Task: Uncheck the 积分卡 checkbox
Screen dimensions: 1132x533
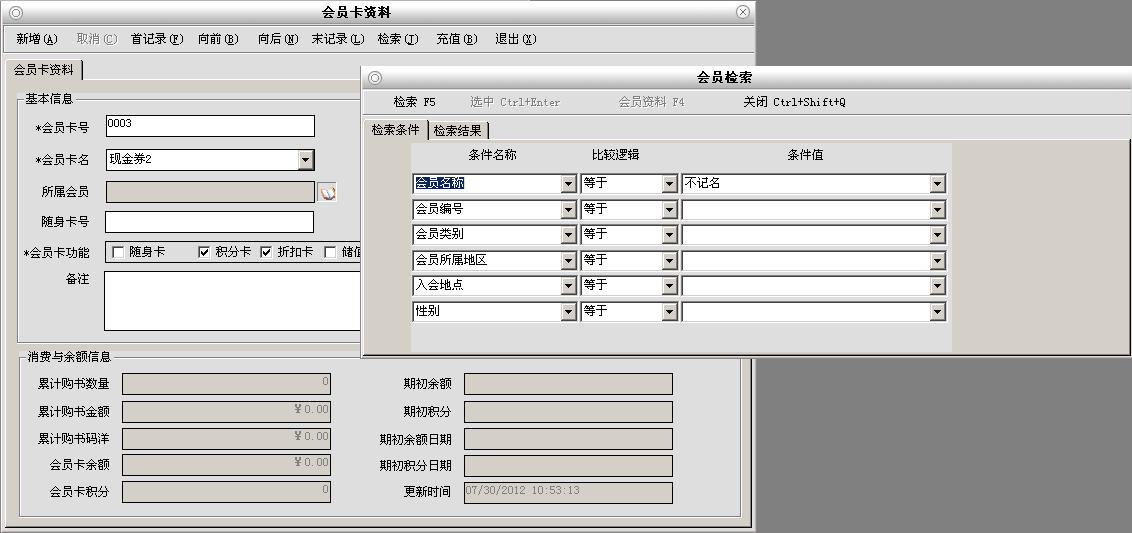Action: [x=204, y=252]
